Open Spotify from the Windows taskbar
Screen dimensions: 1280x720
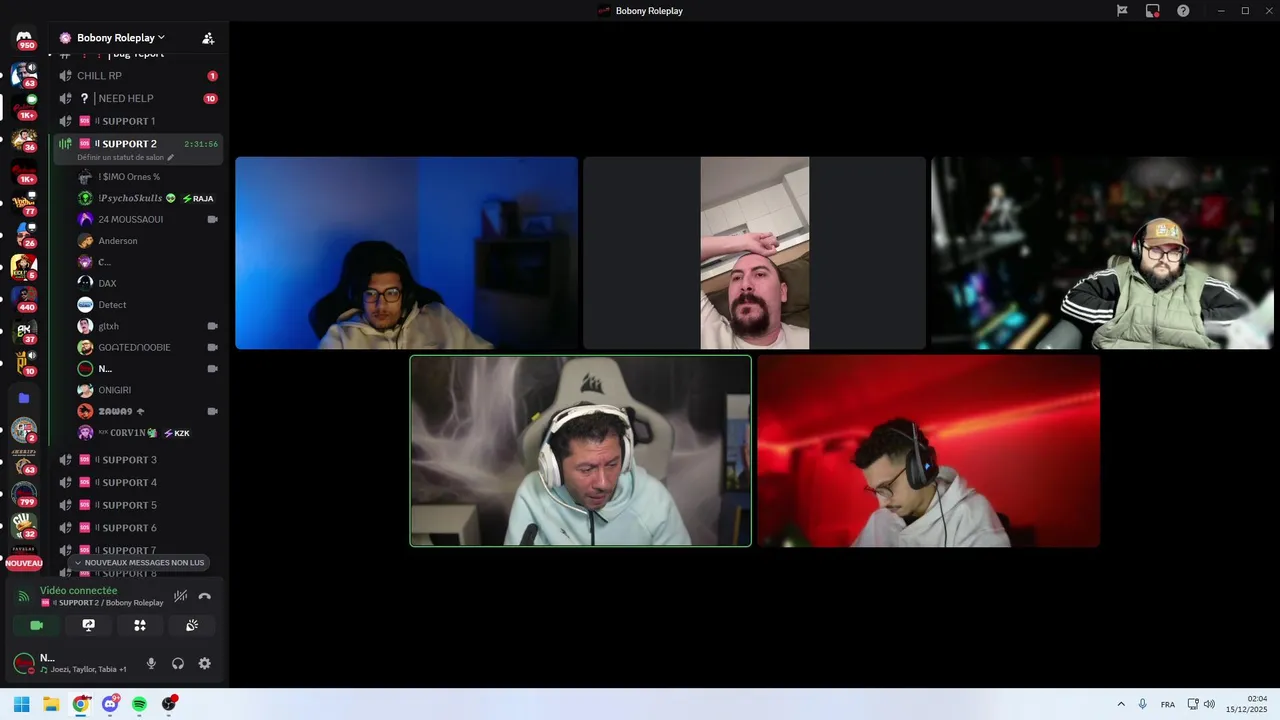[139, 704]
